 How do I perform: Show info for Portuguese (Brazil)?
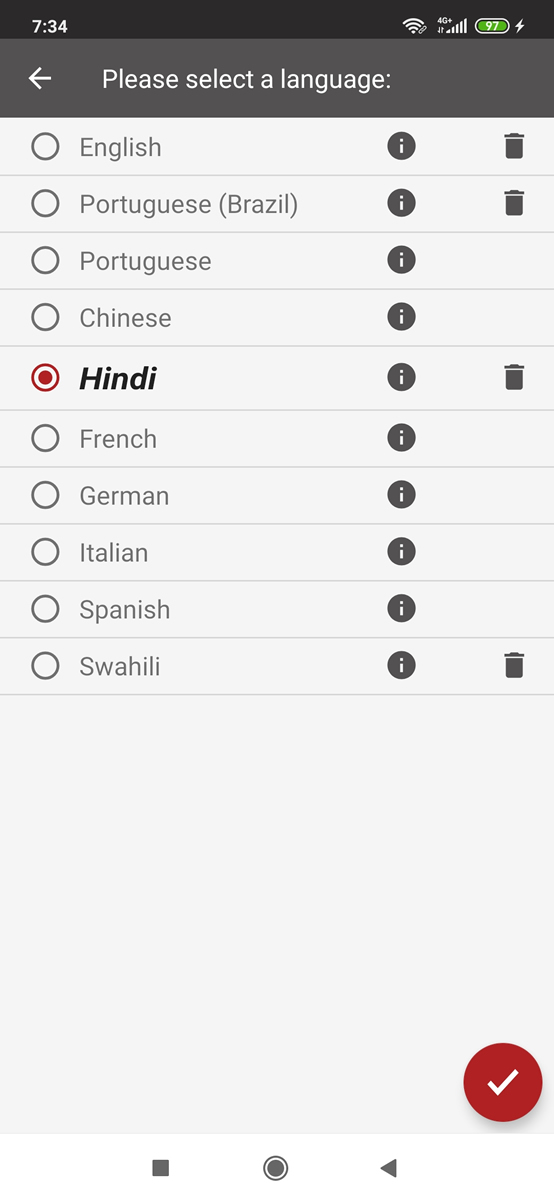401,204
